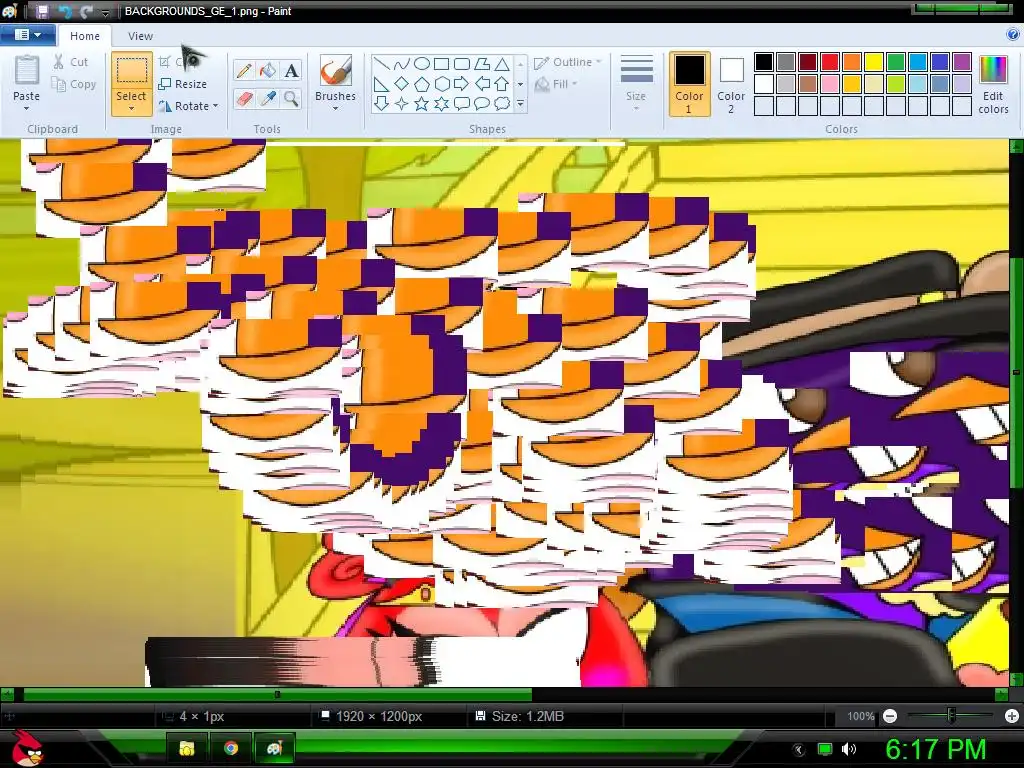Select the Magnifier tool
This screenshot has width=1024, height=768.
click(x=291, y=99)
